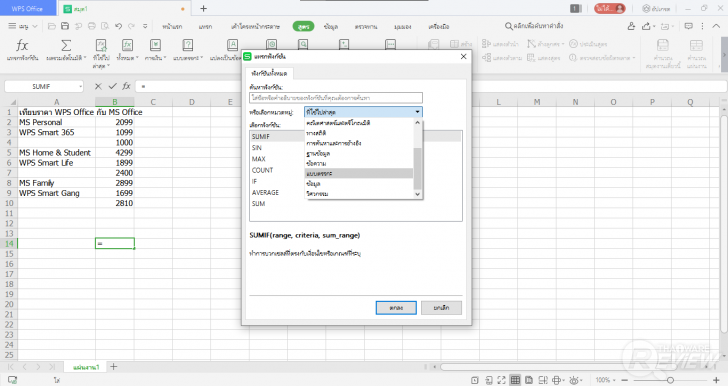Image resolution: width=728 pixels, height=386 pixels.
Task: Click the share export icon top right
Action: [646, 26]
